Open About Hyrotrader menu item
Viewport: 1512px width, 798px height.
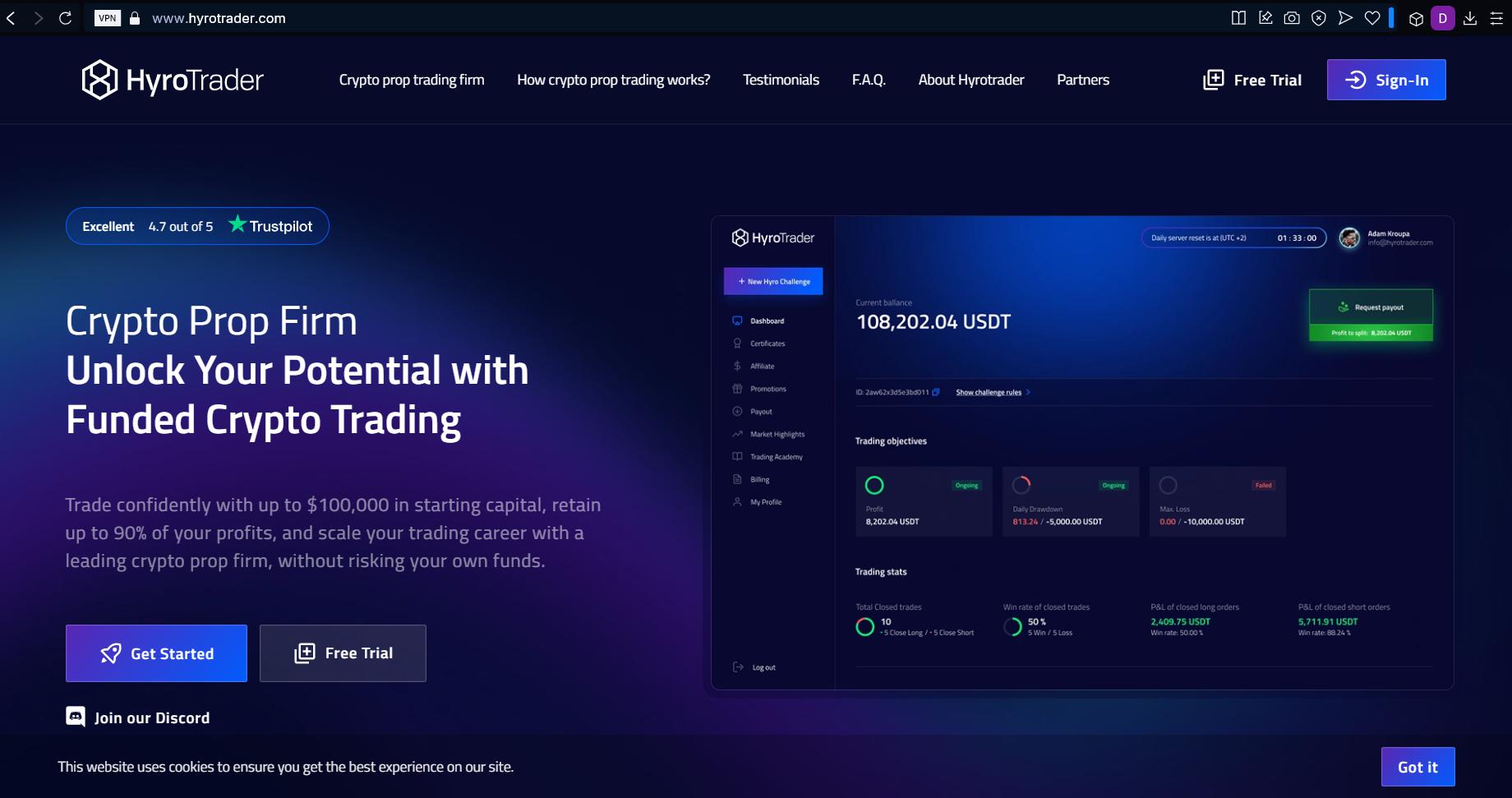click(970, 80)
